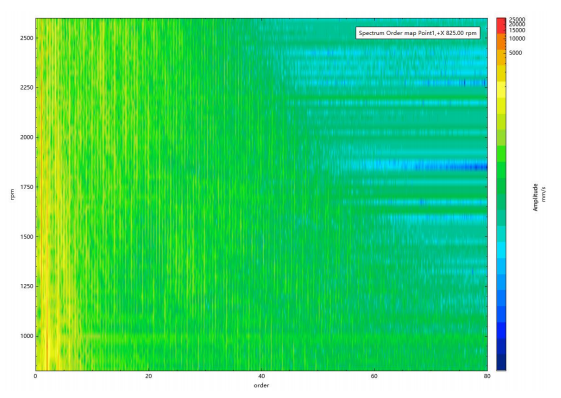Select the 10000 colorbar tick label
This screenshot has height=398, width=561.
click(517, 39)
